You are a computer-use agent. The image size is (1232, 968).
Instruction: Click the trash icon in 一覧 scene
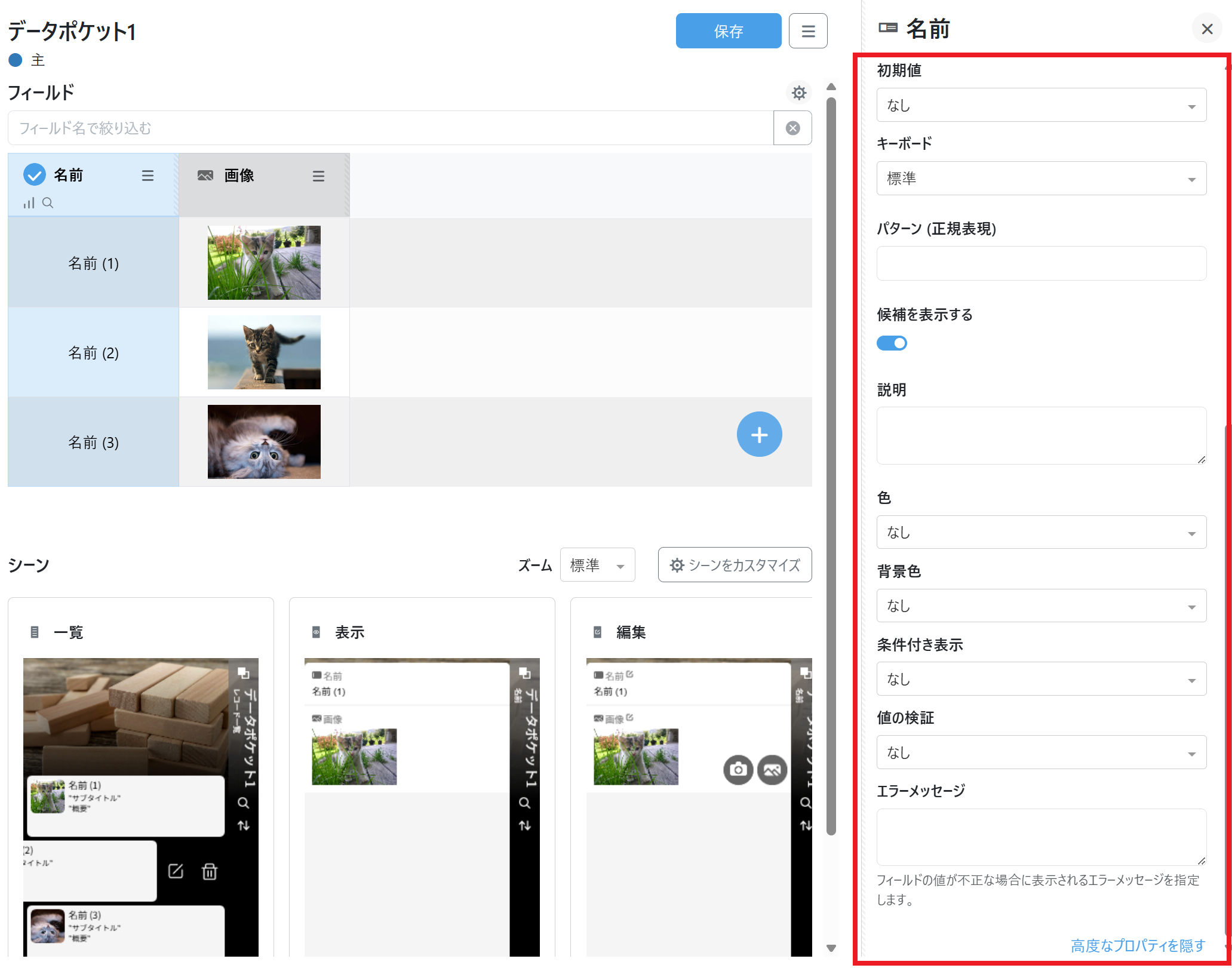point(210,872)
